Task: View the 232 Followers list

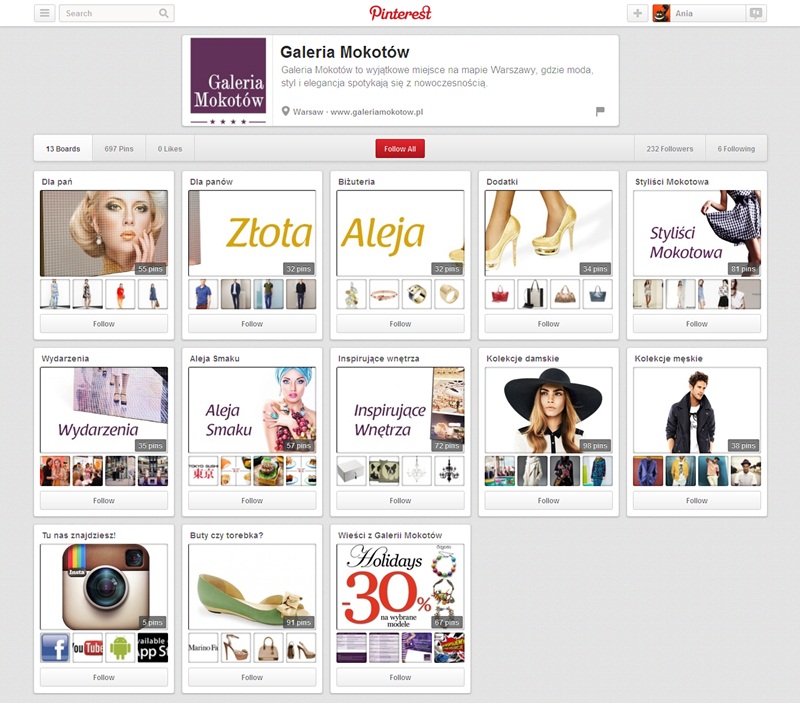Action: 670,149
